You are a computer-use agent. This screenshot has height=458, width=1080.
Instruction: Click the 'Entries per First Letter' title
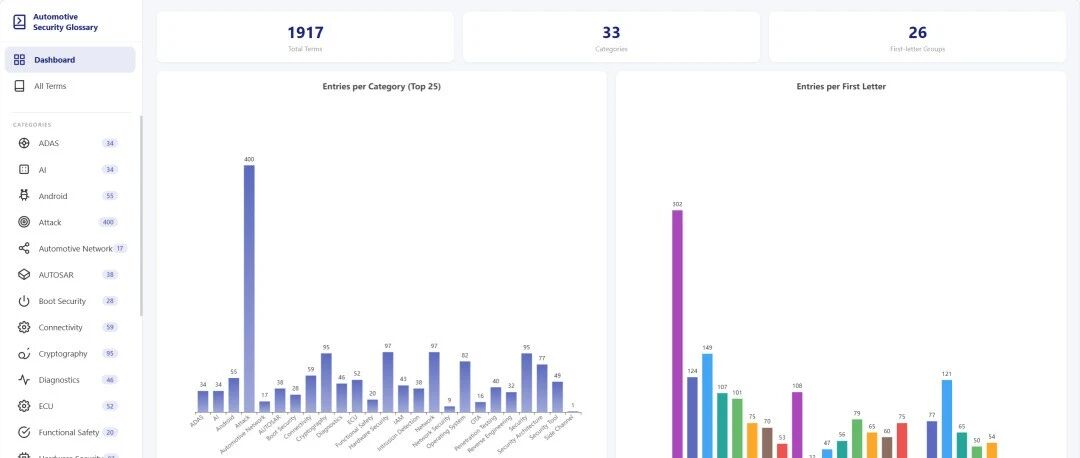point(841,87)
